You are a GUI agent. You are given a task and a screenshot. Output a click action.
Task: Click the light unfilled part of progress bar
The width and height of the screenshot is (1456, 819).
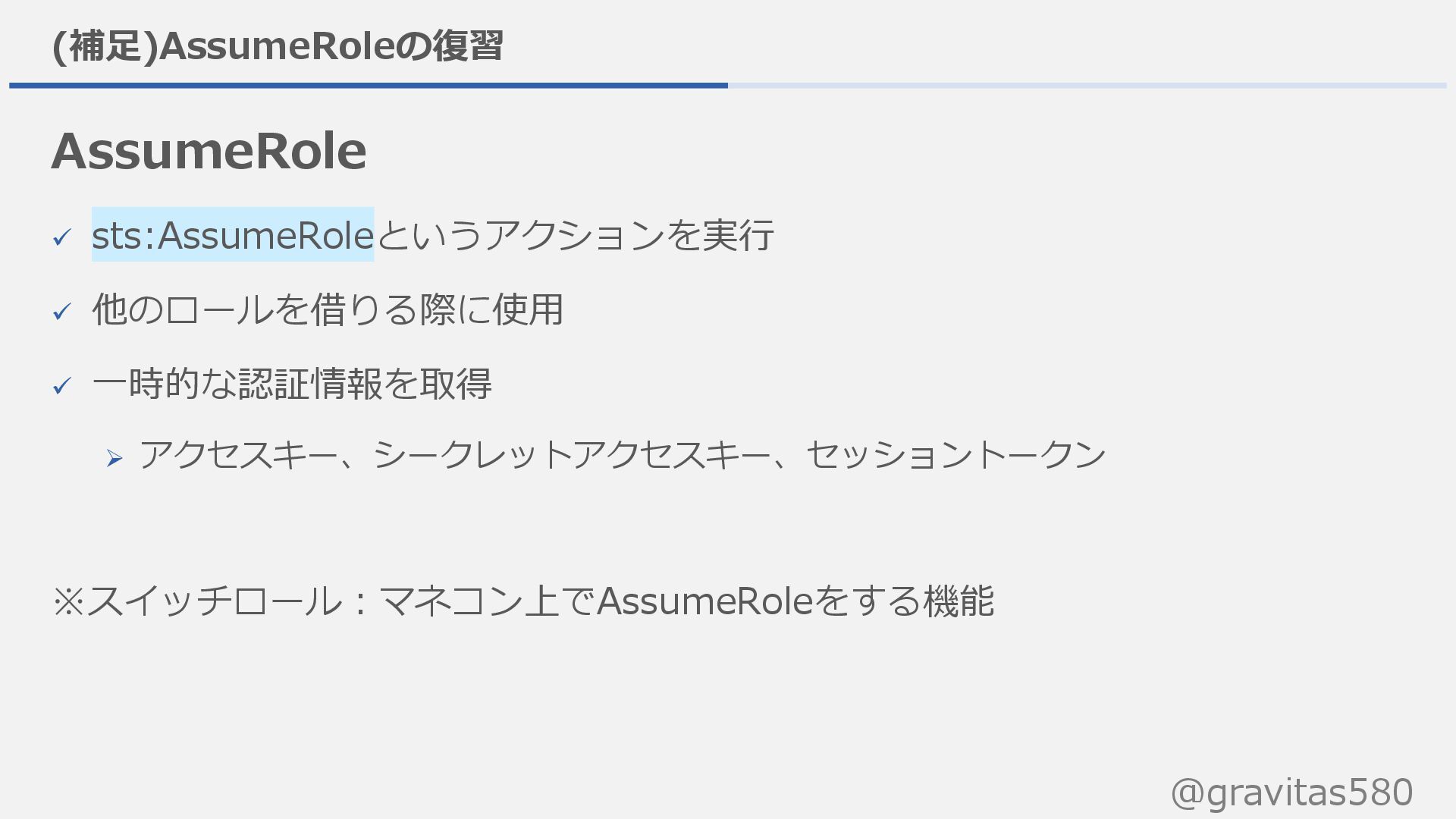[x=1086, y=86]
